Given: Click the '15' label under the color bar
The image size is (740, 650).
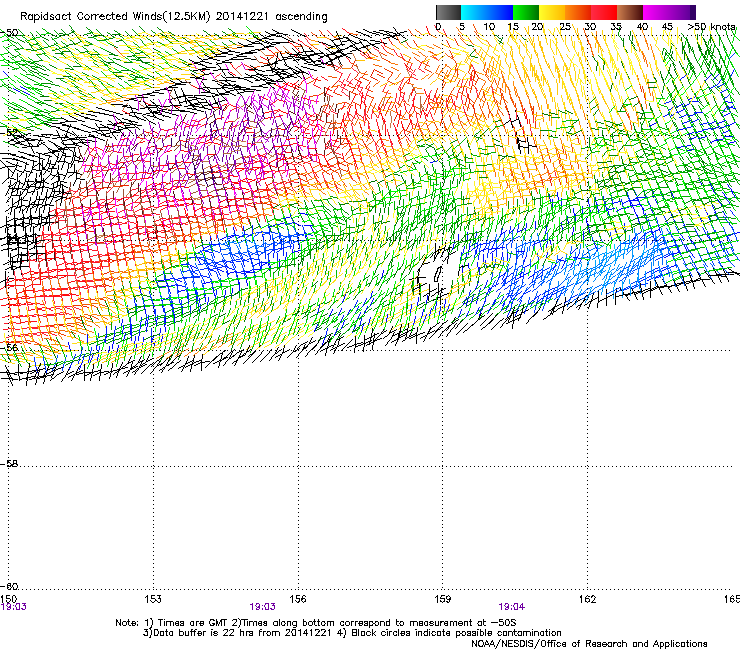Looking at the screenshot, I should (x=513, y=27).
